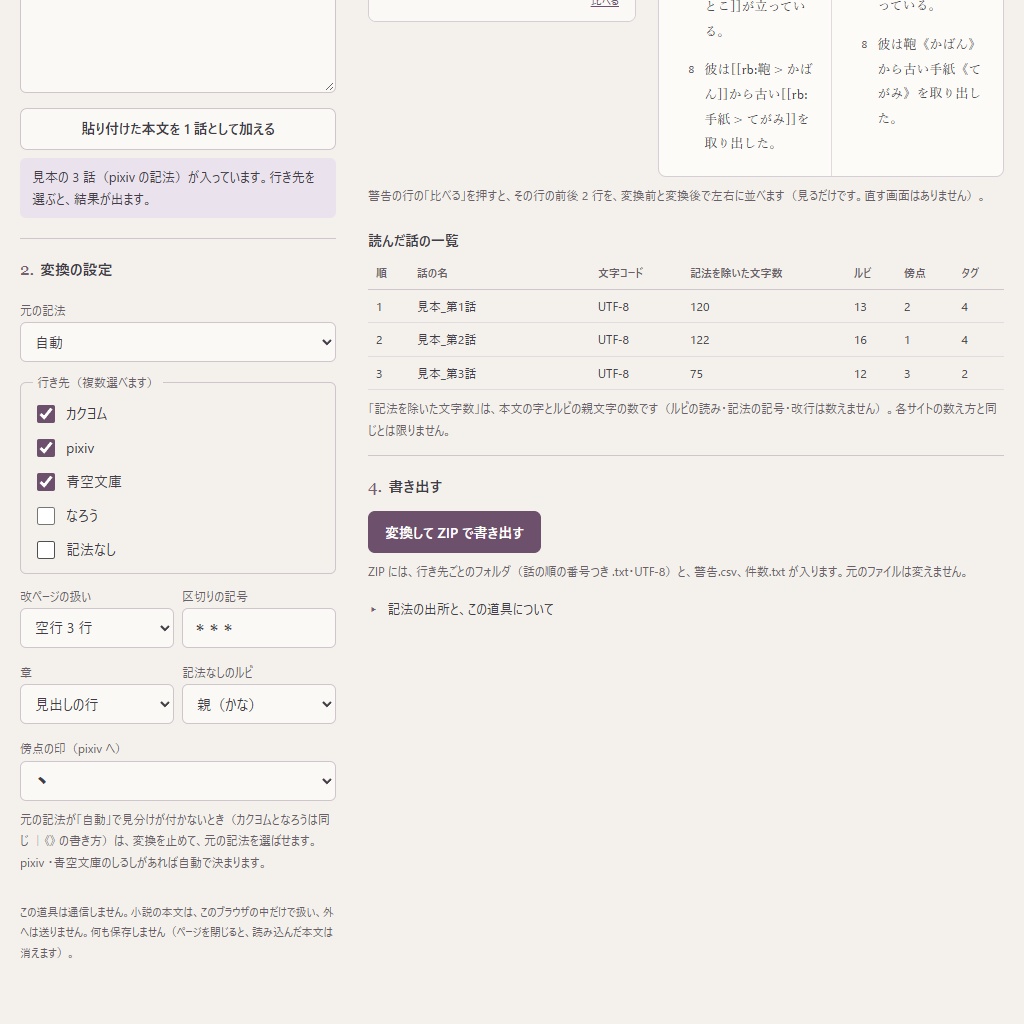The width and height of the screenshot is (1024, 1024).
Task: Click character count 120 in 見本_第1話 row
Action: pyautogui.click(x=699, y=307)
